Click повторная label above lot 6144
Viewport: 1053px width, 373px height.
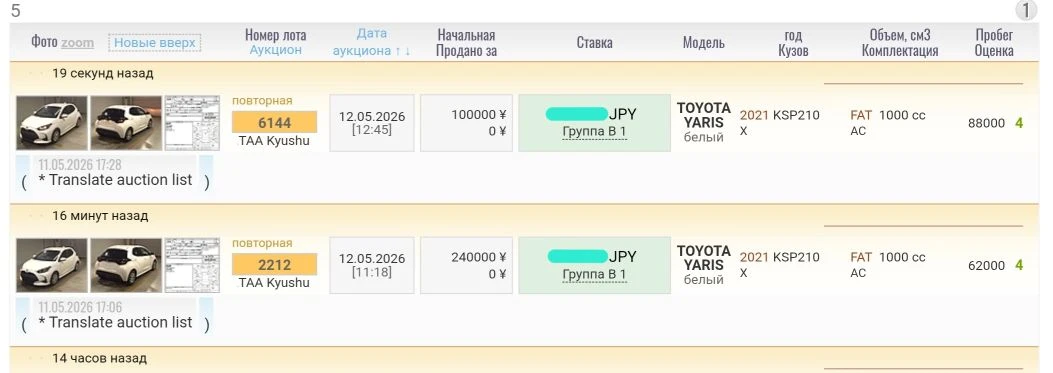[x=262, y=101]
